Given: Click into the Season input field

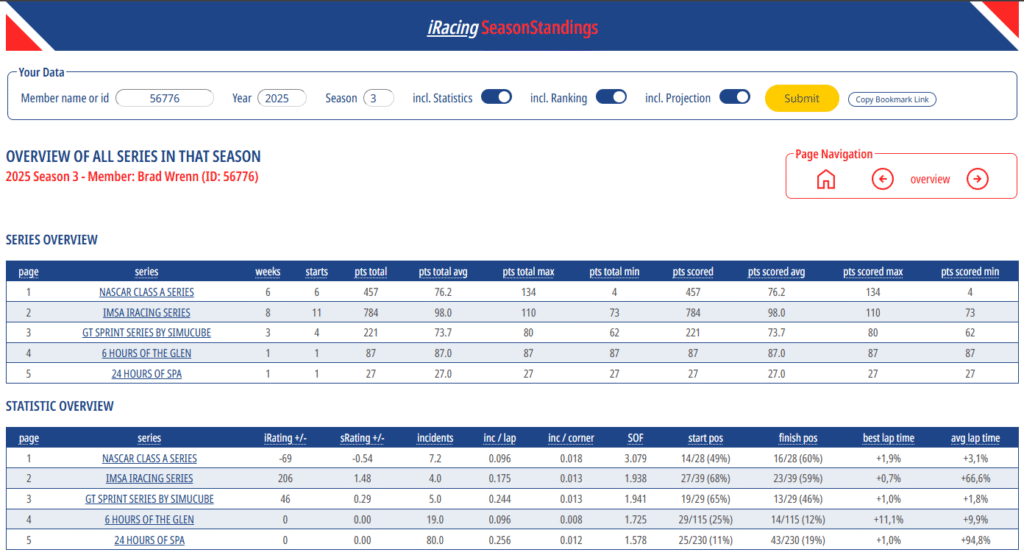Looking at the screenshot, I should coord(378,98).
